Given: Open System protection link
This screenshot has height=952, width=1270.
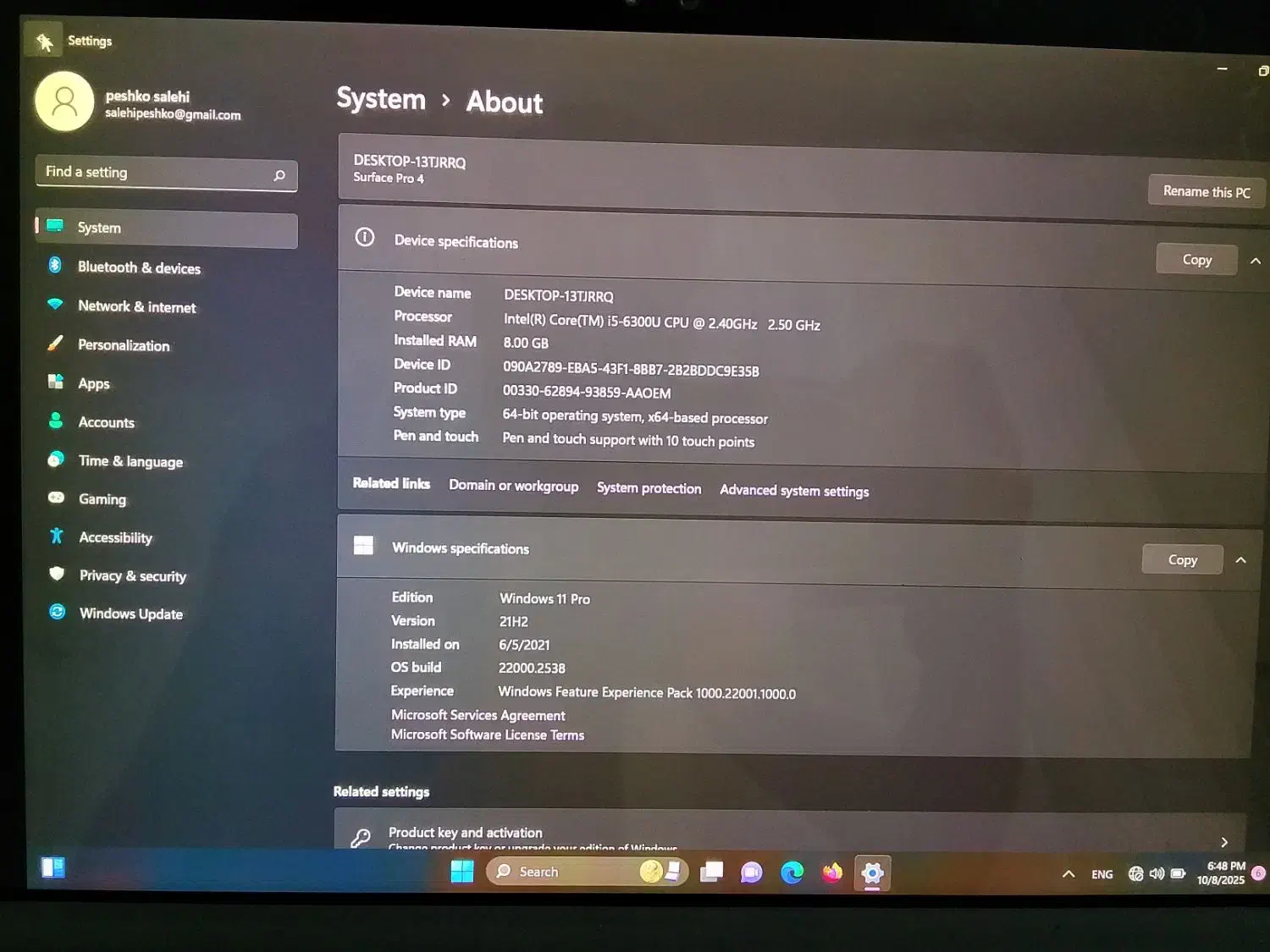Looking at the screenshot, I should click(x=649, y=488).
